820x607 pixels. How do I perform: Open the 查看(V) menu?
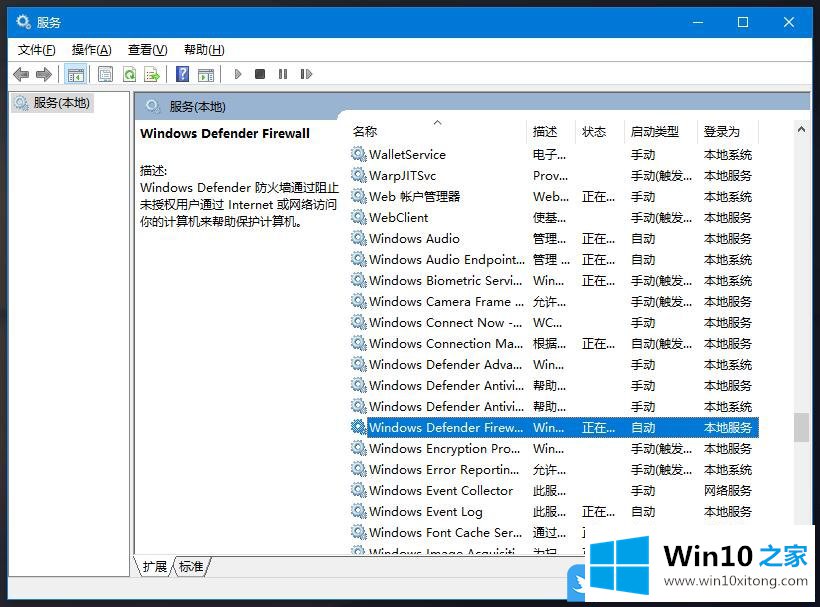click(148, 50)
